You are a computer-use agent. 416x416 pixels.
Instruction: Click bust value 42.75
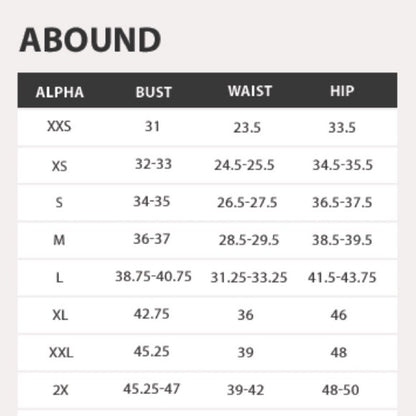[152, 314]
